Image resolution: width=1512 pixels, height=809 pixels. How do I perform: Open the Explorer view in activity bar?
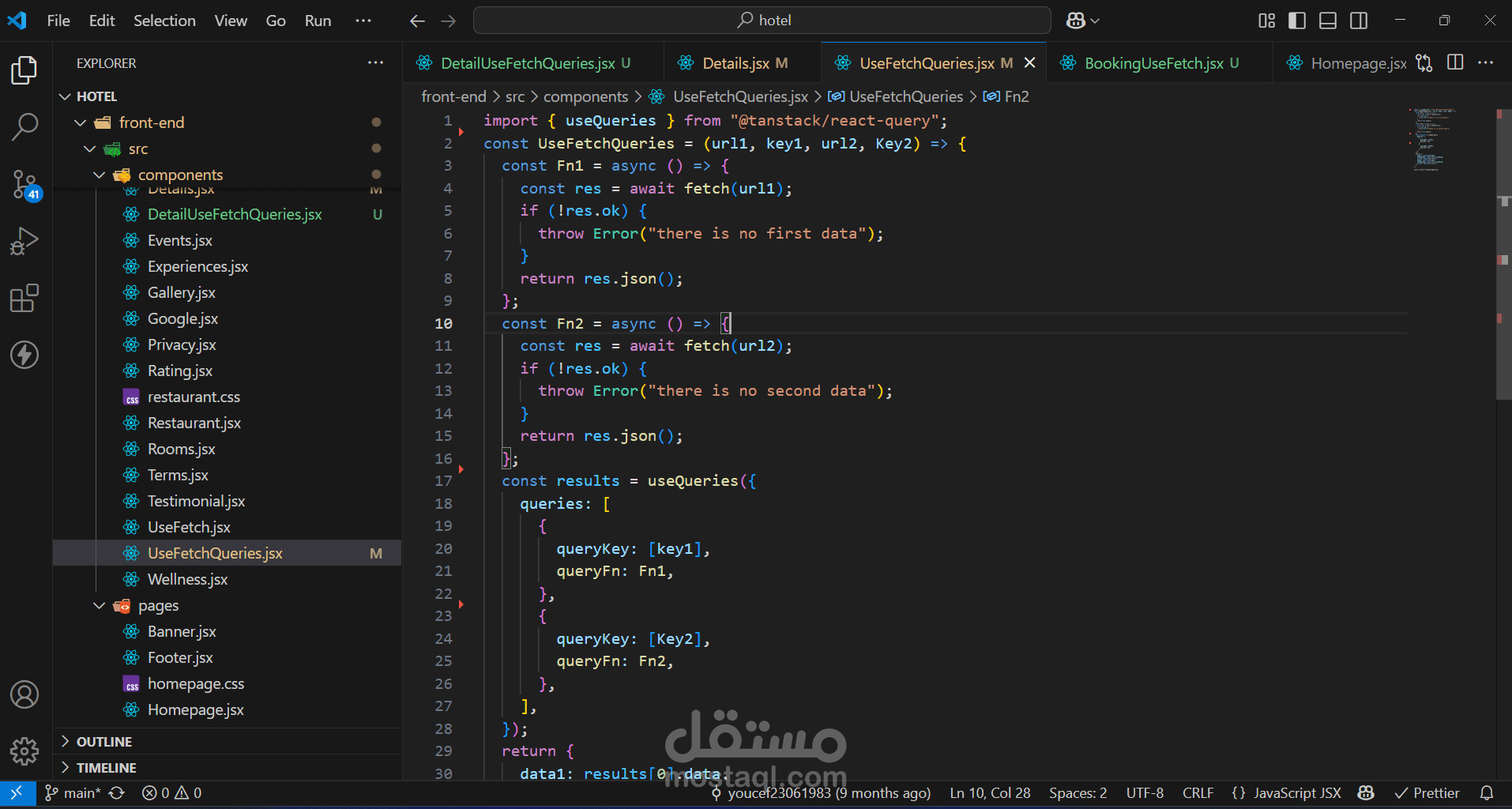click(24, 71)
